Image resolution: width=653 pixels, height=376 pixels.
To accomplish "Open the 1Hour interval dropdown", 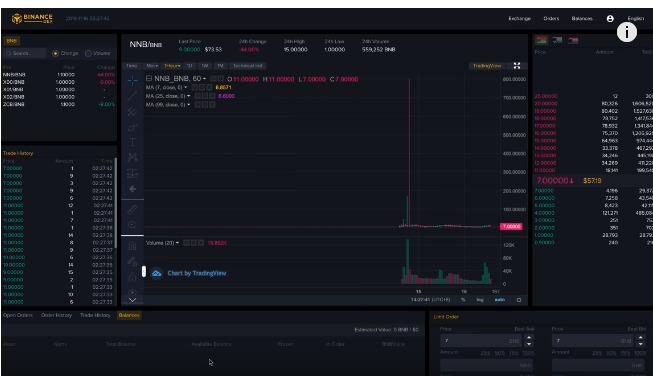I will tap(172, 66).
